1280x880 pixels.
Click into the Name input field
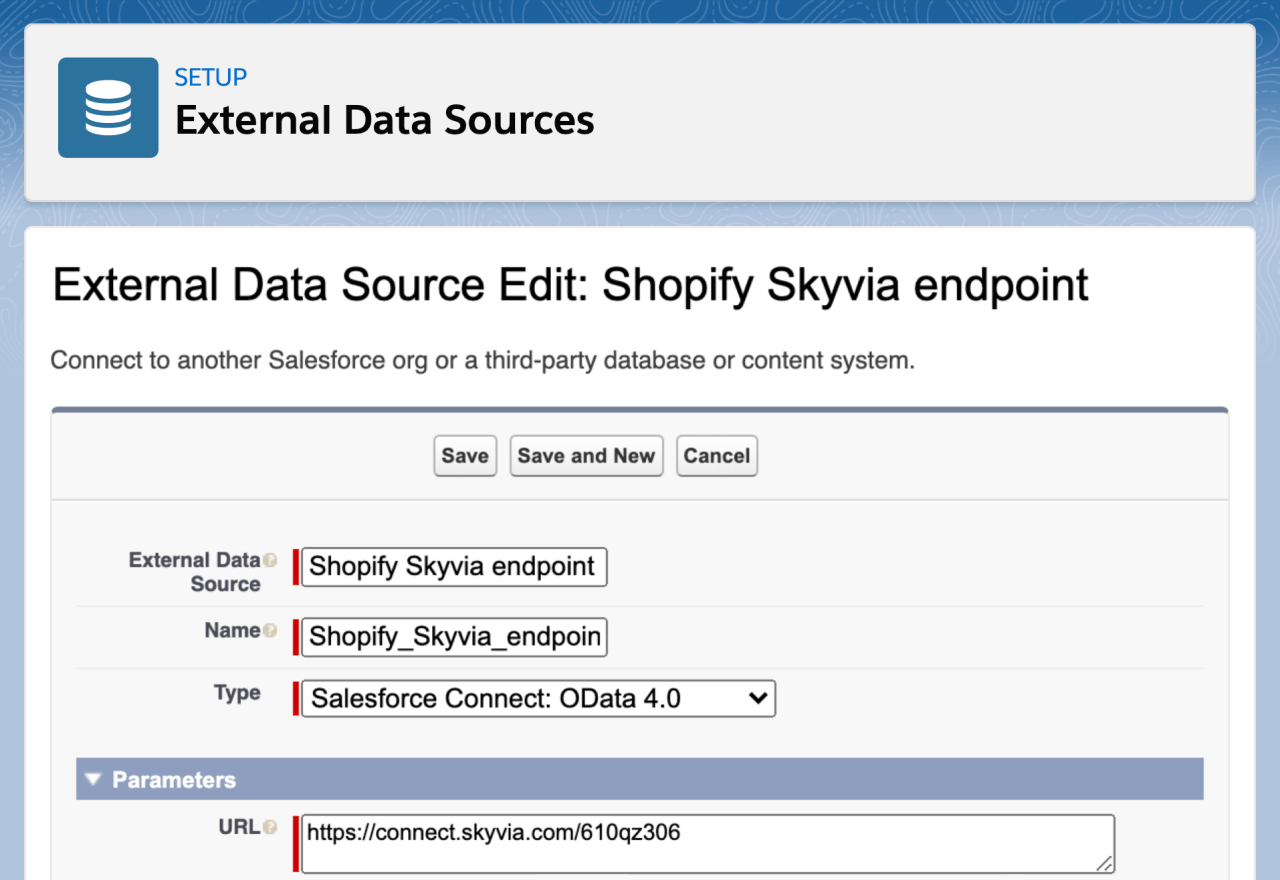coord(453,637)
